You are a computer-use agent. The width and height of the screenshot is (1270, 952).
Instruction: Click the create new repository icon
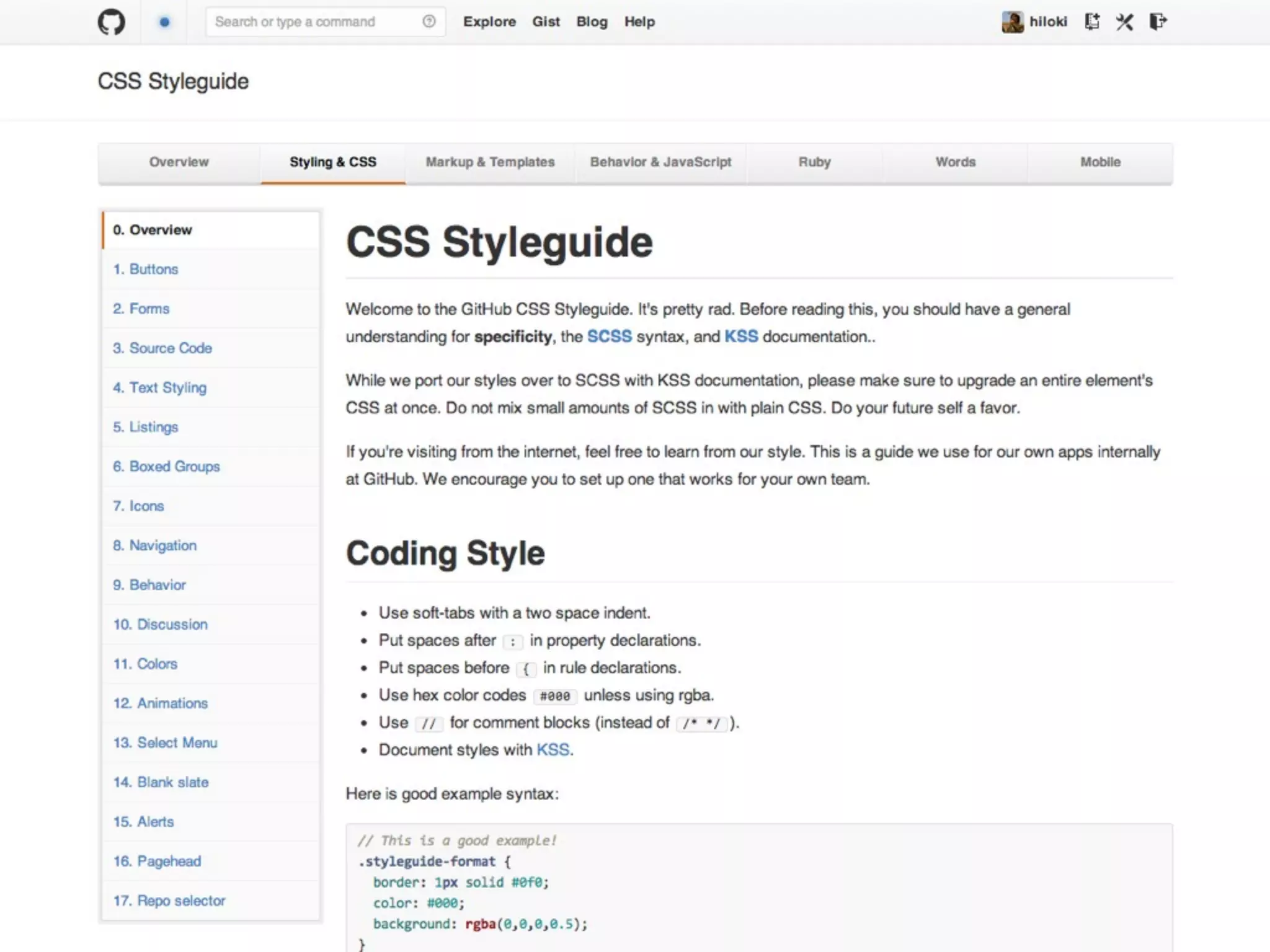tap(1092, 22)
